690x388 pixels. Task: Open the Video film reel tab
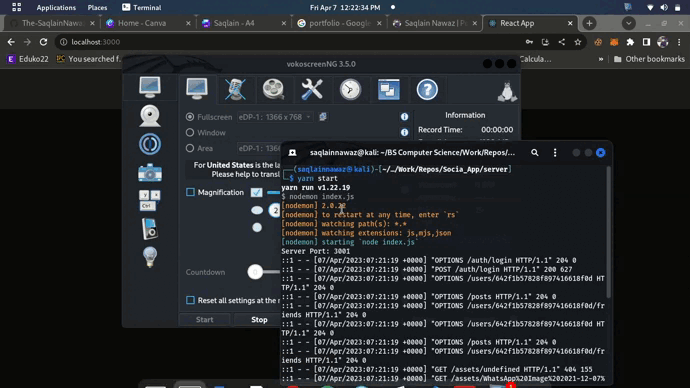click(273, 89)
